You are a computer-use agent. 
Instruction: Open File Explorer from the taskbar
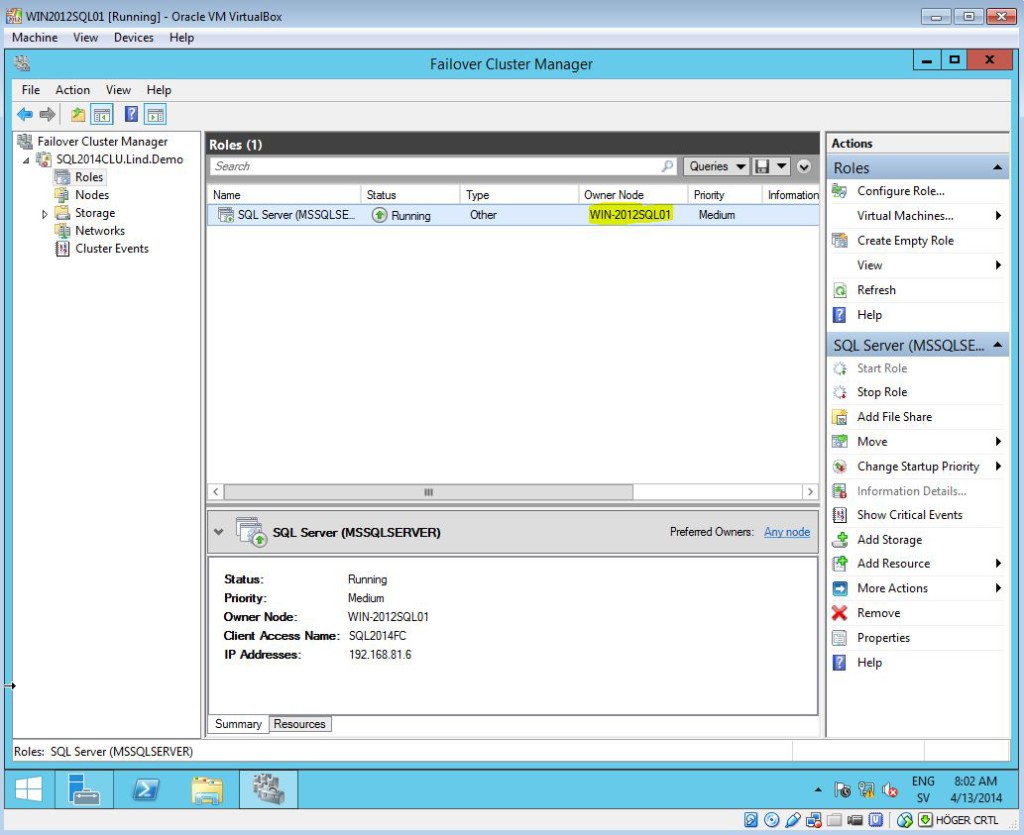[x=207, y=789]
